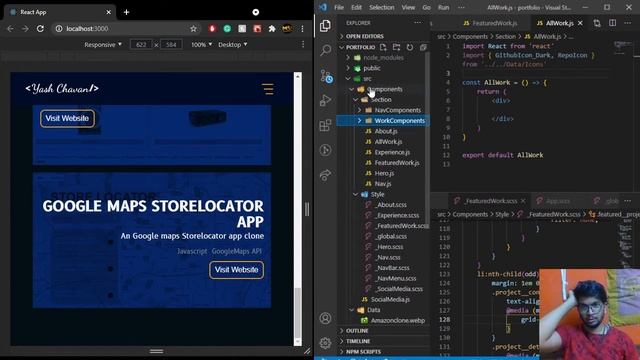Image resolution: width=640 pixels, height=360 pixels.
Task: Open the Source Control view
Action: tap(326, 76)
